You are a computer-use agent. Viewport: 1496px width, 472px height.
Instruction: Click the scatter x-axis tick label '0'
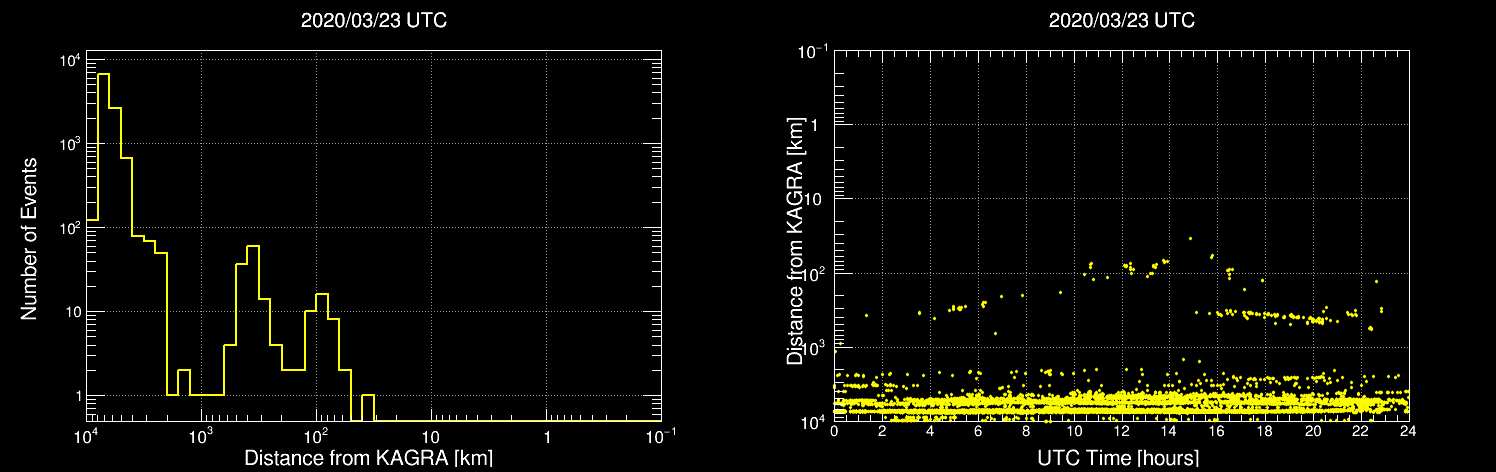click(834, 432)
